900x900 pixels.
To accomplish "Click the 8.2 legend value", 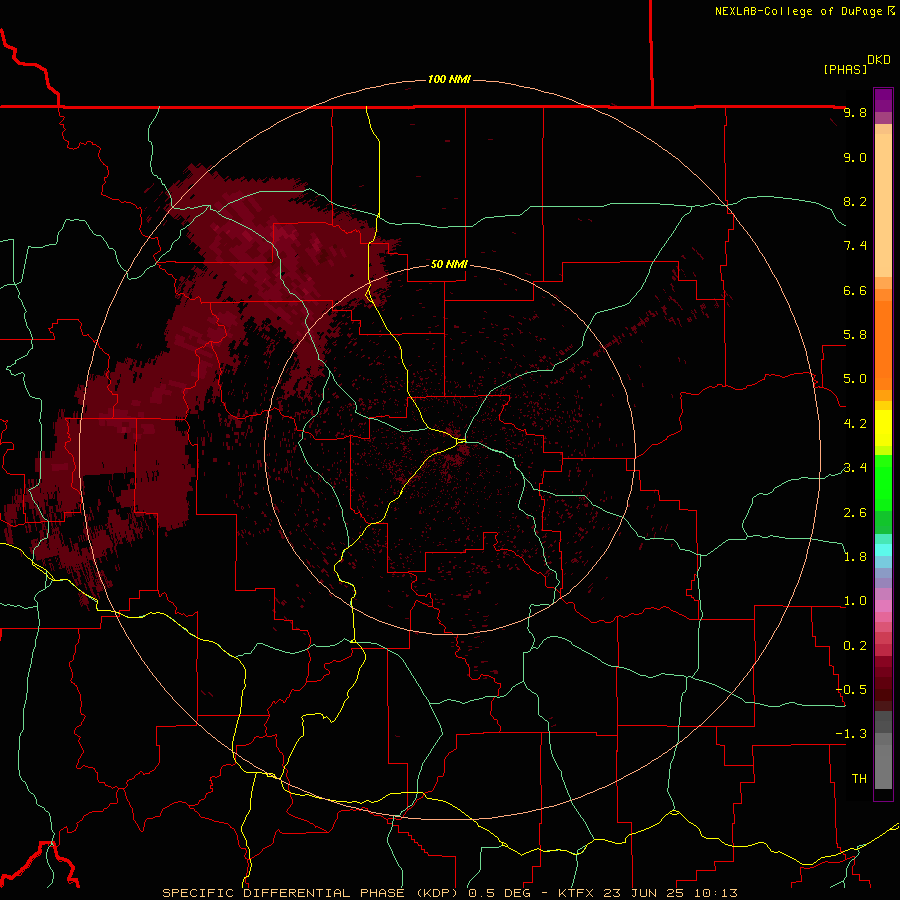I will click(x=855, y=201).
